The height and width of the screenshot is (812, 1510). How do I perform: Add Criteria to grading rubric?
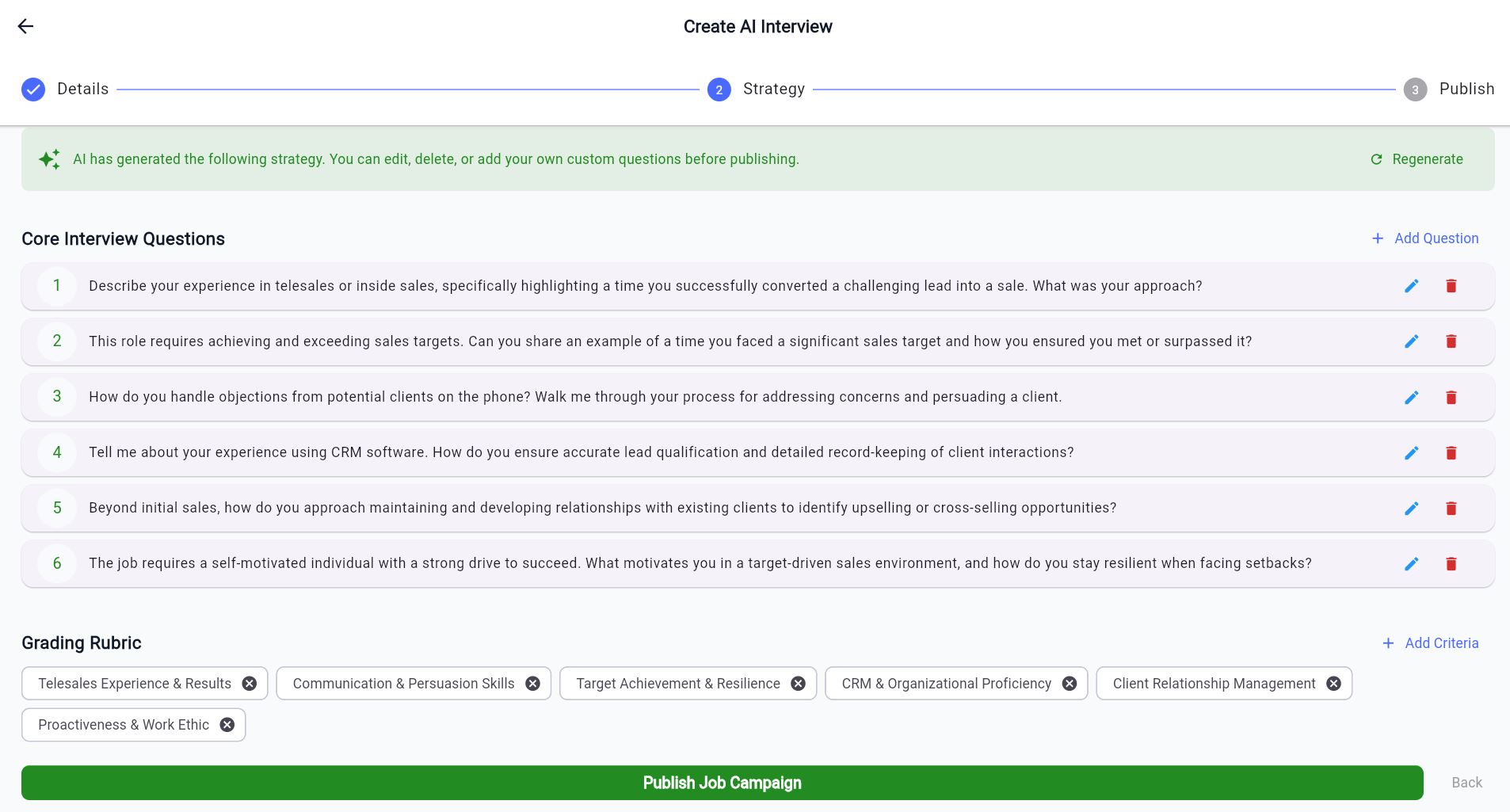1430,643
